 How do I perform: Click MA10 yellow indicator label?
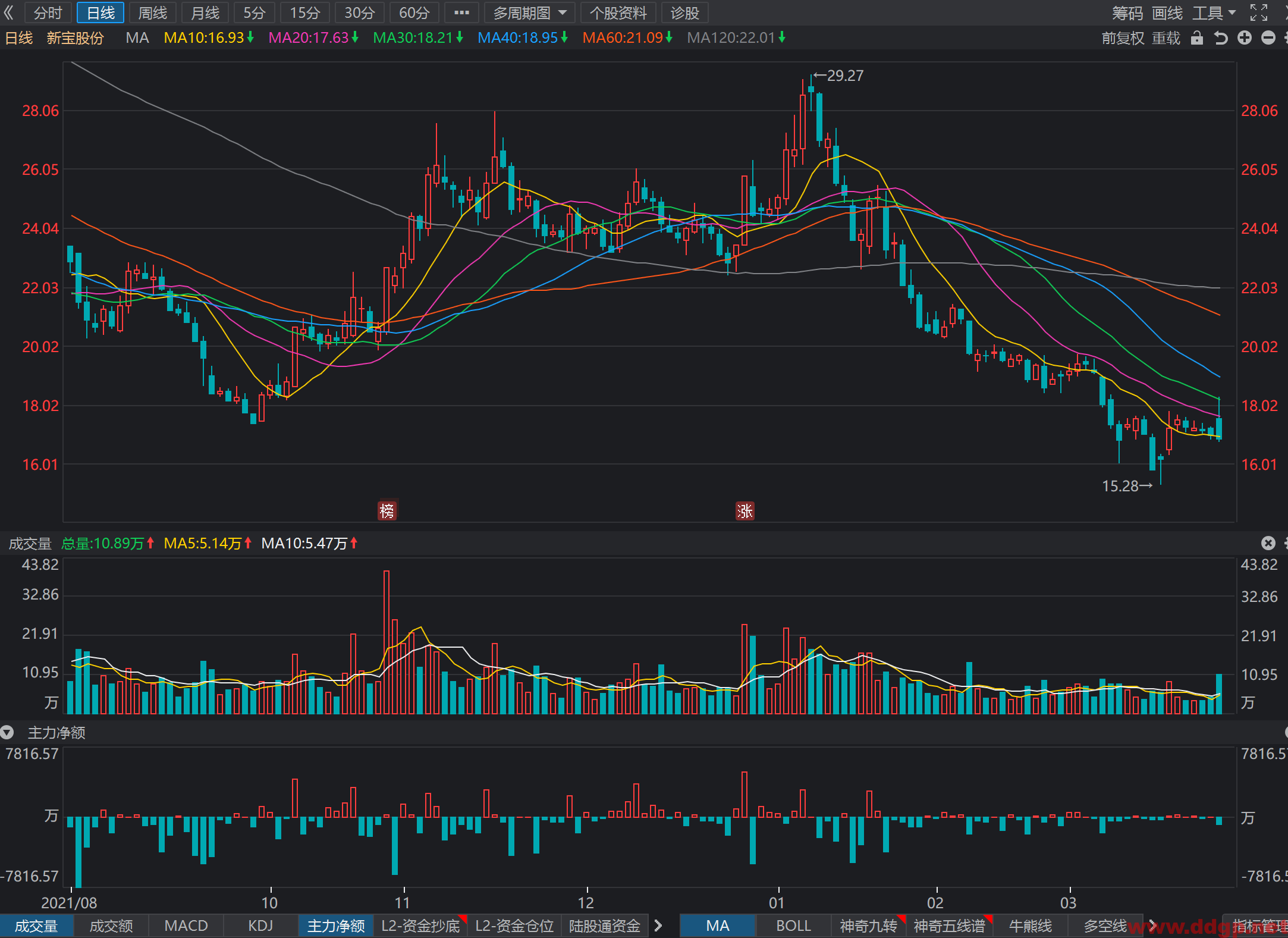point(209,38)
